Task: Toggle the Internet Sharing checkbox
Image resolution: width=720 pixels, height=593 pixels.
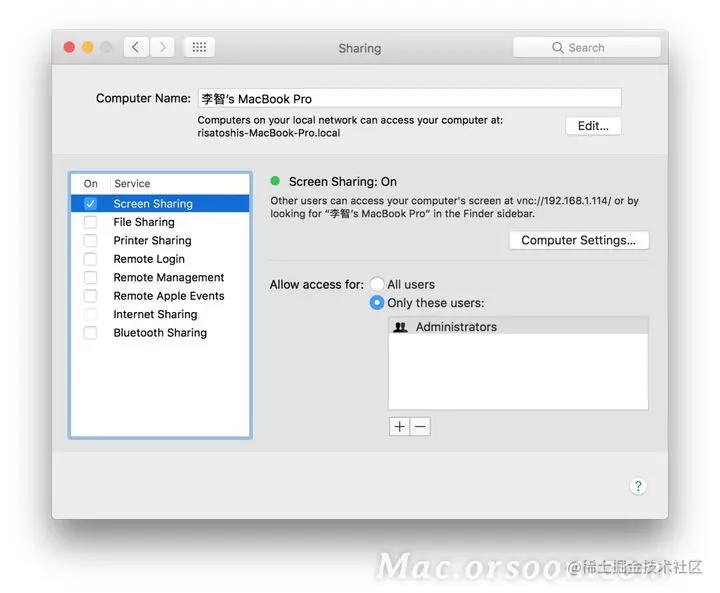Action: pyautogui.click(x=90, y=314)
